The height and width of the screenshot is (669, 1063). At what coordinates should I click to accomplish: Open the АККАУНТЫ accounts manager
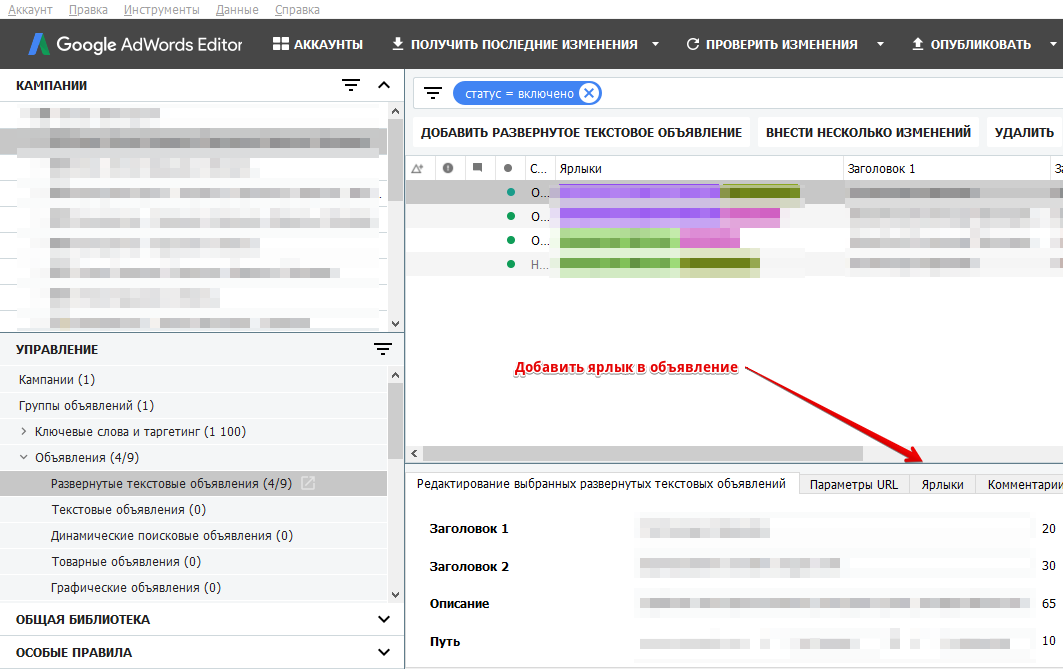318,44
